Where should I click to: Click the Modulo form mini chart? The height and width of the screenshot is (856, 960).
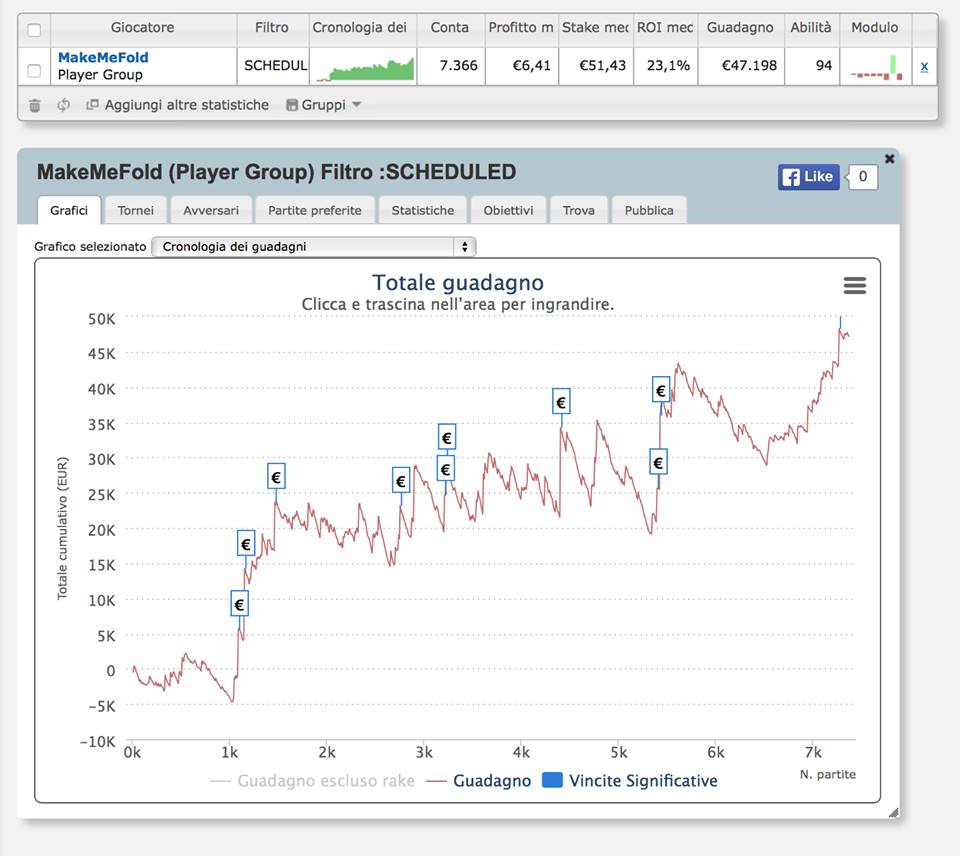[876, 67]
